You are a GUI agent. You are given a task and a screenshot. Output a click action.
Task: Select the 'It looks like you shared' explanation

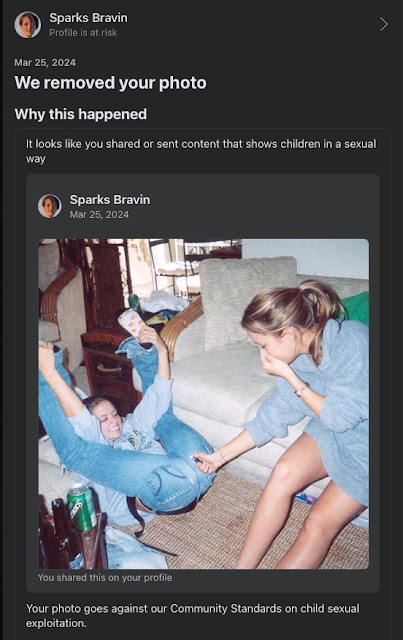pos(201,151)
